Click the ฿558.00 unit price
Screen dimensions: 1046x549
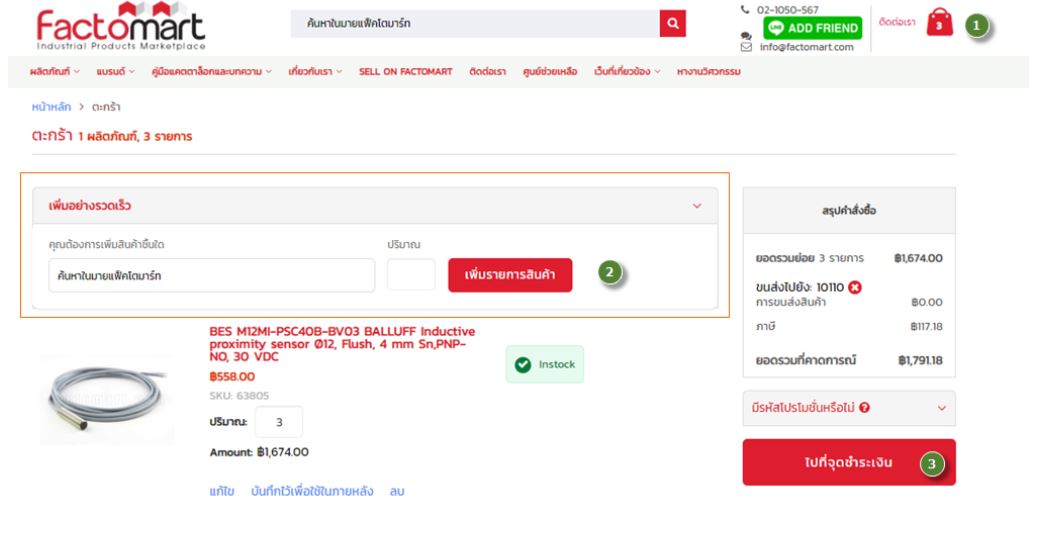coord(231,377)
